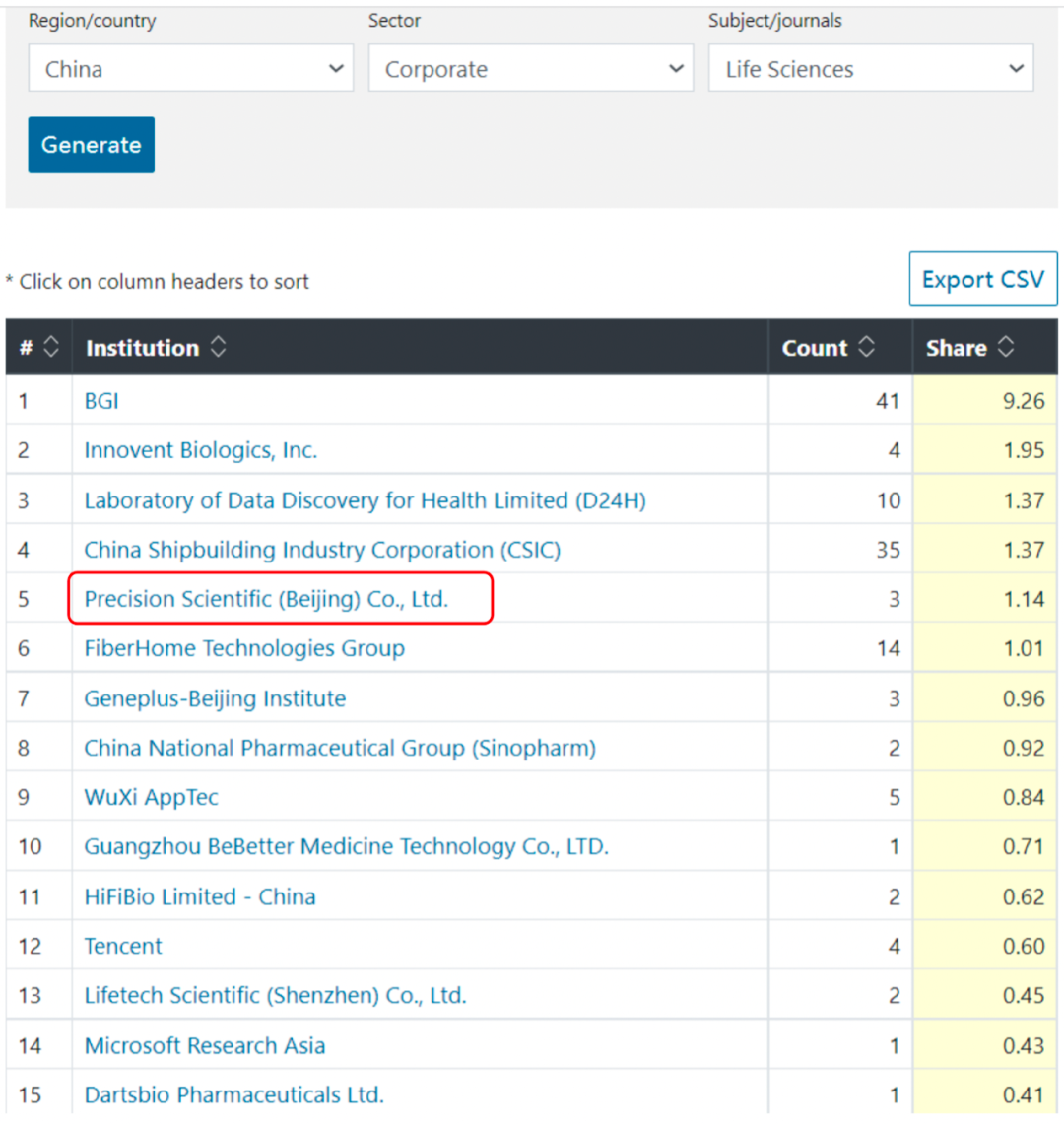The width and height of the screenshot is (1064, 1124).
Task: Sort table by the # rank sort icon
Action: pyautogui.click(x=51, y=347)
